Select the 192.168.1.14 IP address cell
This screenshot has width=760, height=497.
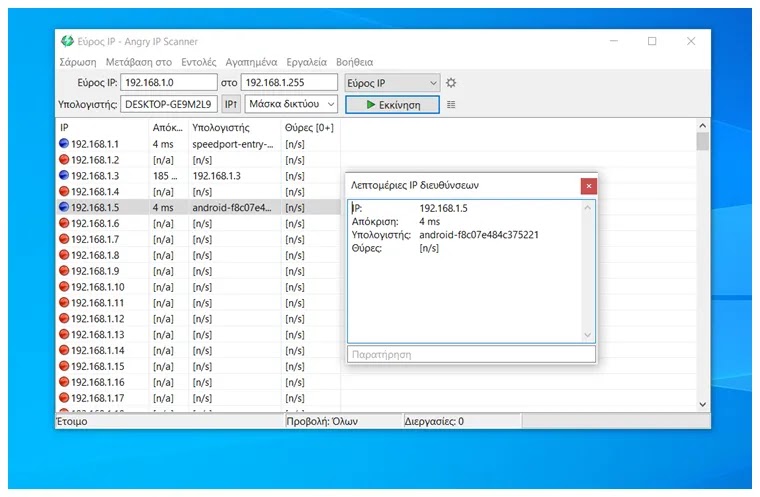tap(98, 351)
